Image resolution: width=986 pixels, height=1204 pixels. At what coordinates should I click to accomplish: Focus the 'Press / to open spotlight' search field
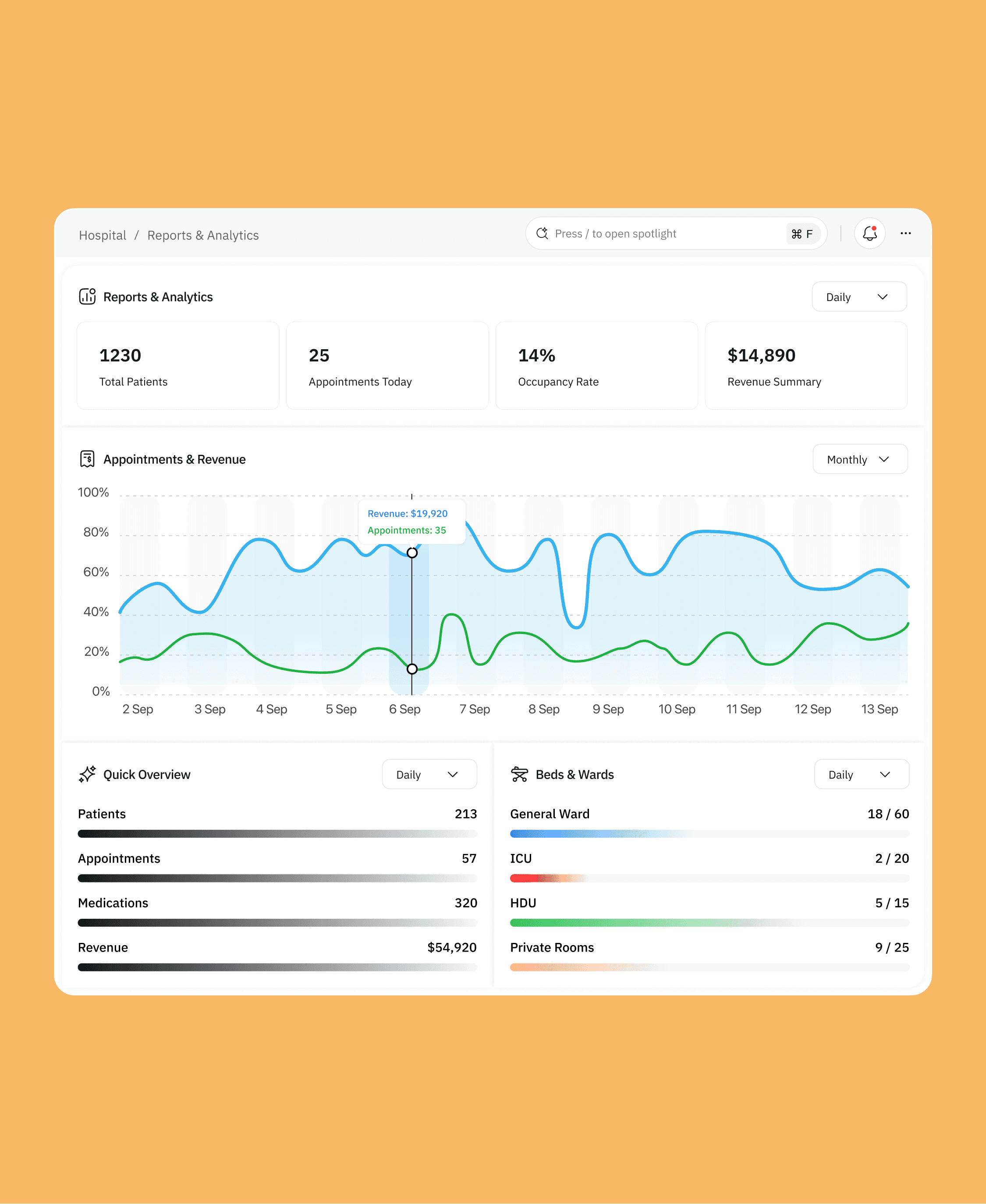(x=676, y=234)
